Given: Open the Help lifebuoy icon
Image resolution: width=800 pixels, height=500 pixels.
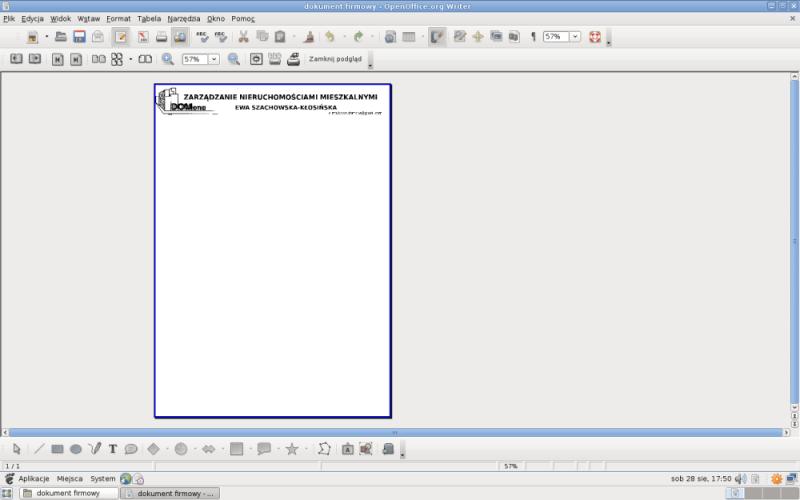Looking at the screenshot, I should pos(594,37).
